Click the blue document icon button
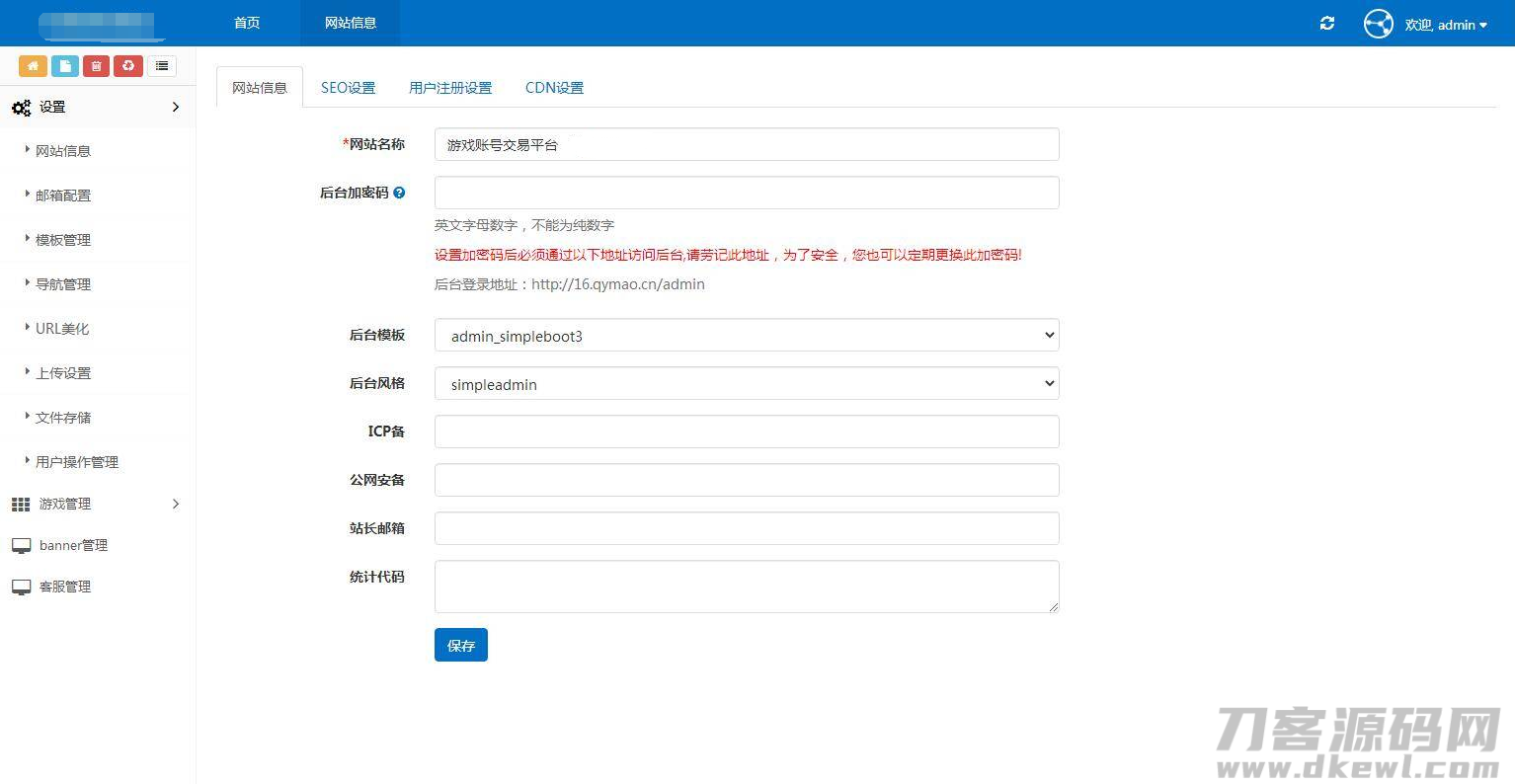Image resolution: width=1515 pixels, height=784 pixels. point(65,66)
